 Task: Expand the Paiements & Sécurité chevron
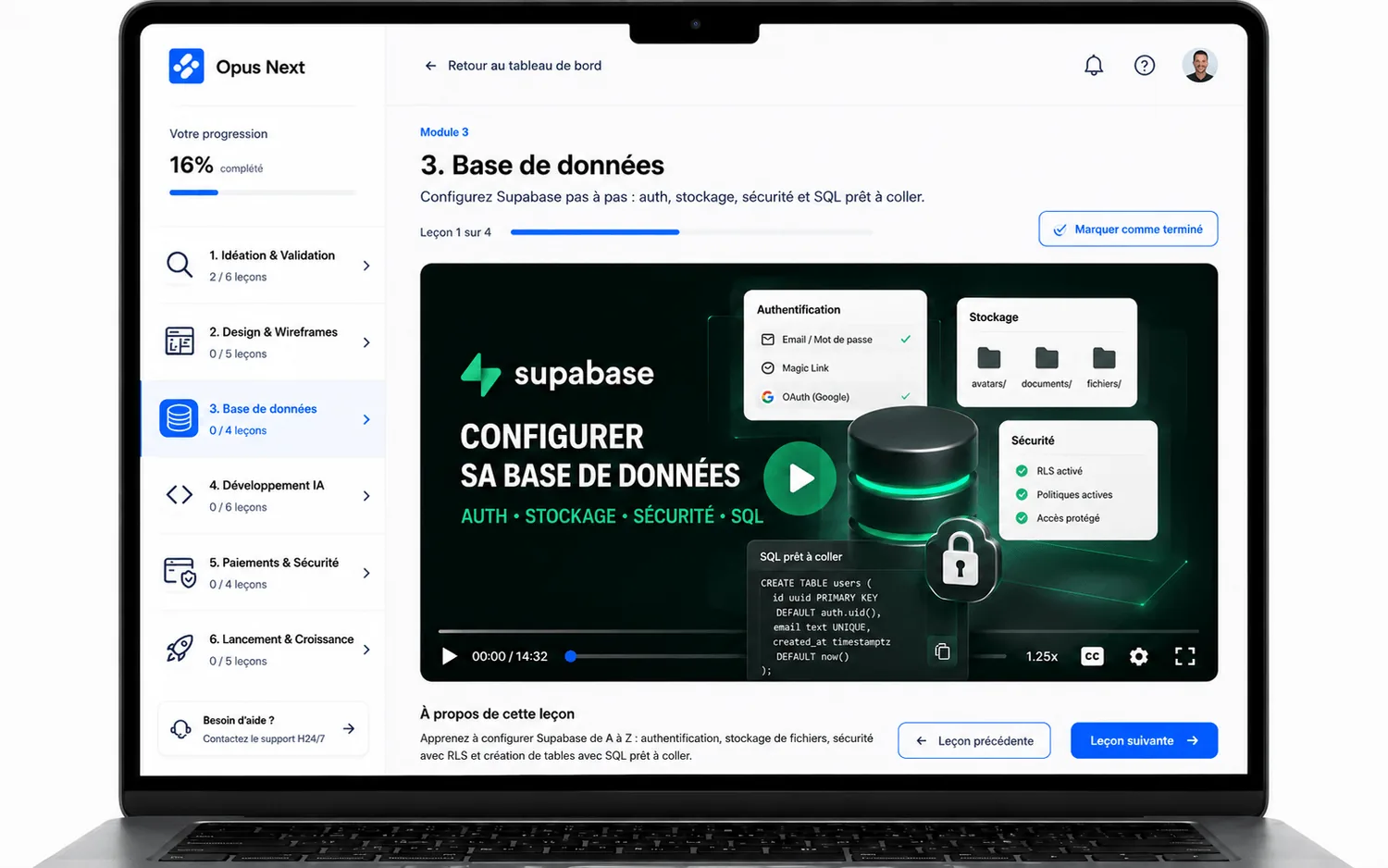click(x=366, y=573)
